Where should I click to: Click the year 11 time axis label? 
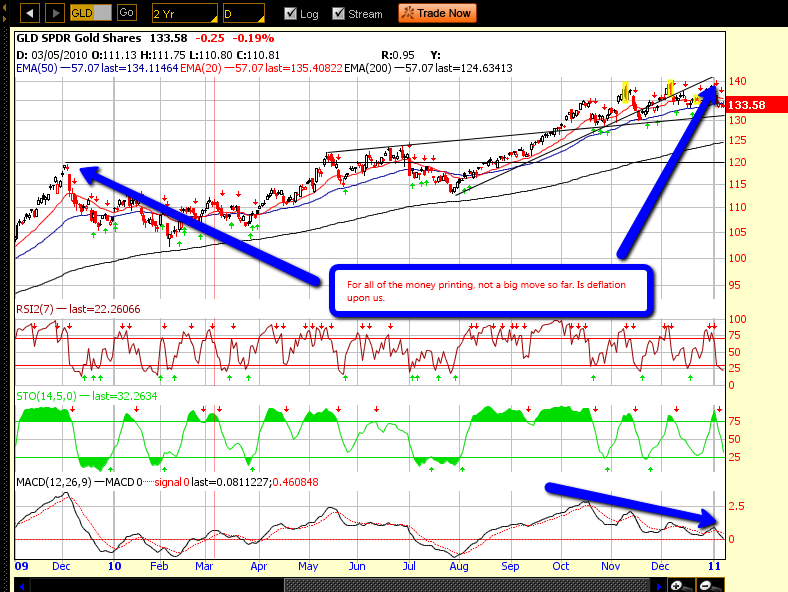714,566
